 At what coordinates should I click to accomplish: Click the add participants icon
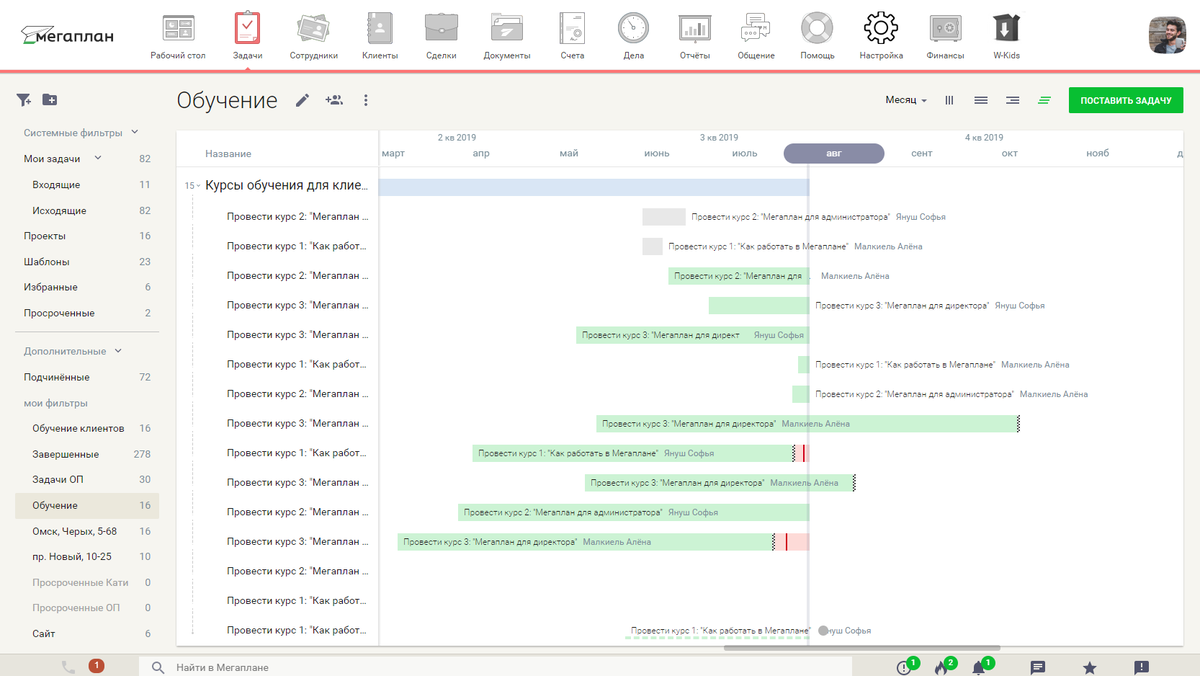click(334, 100)
